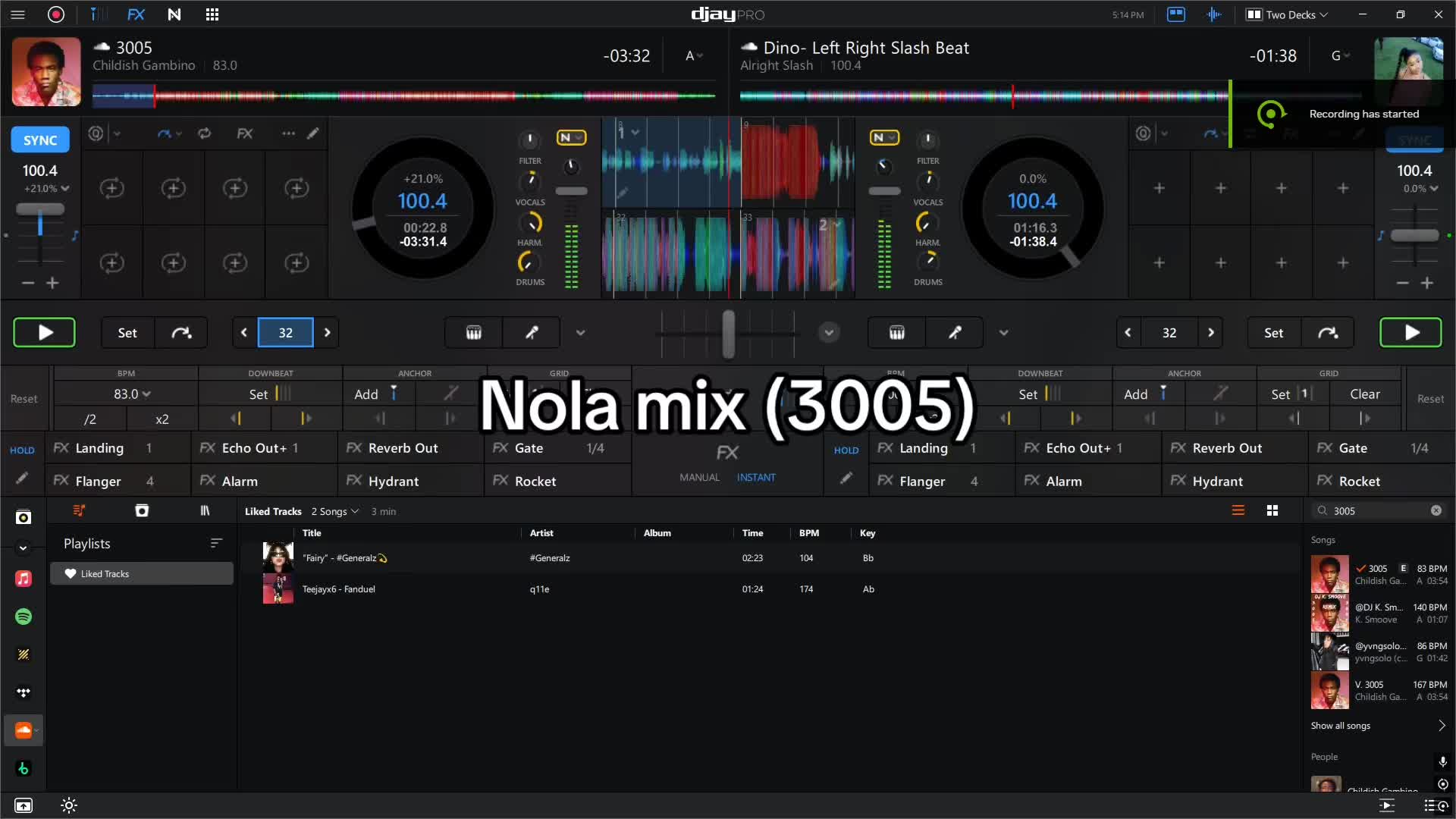Click the deck layout icon in top bar

1176,14
